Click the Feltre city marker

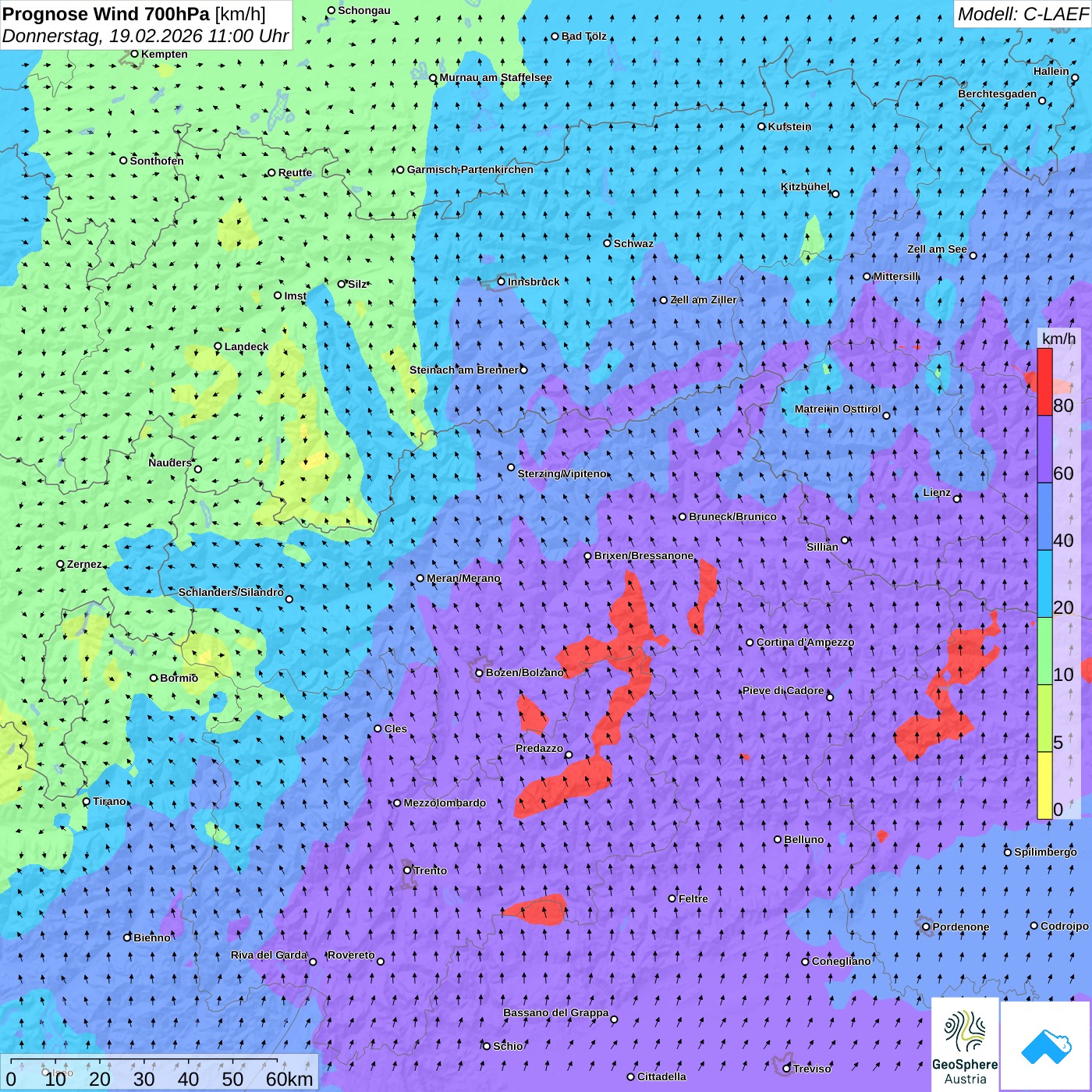(672, 899)
